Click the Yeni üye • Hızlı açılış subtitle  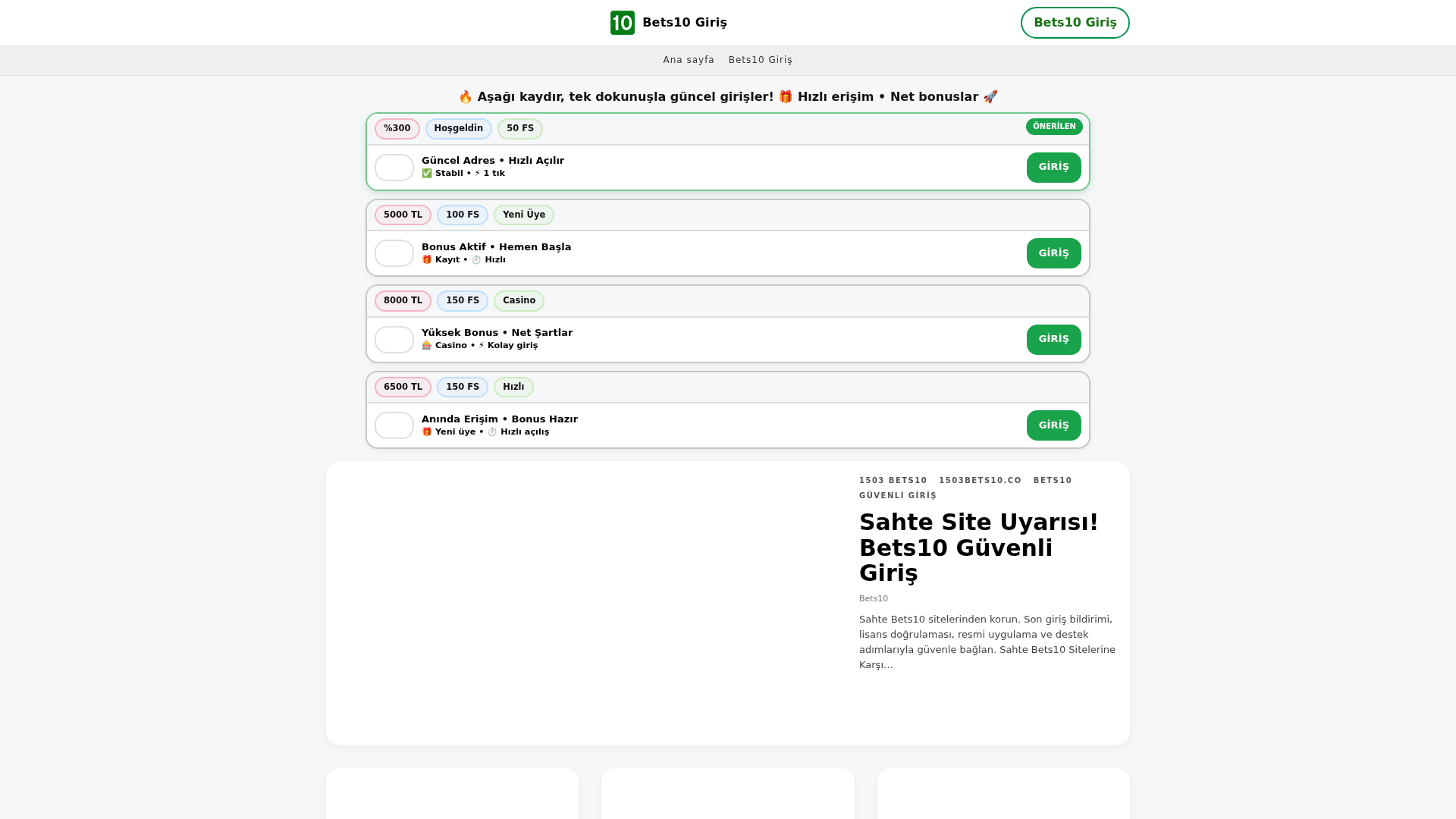485,432
